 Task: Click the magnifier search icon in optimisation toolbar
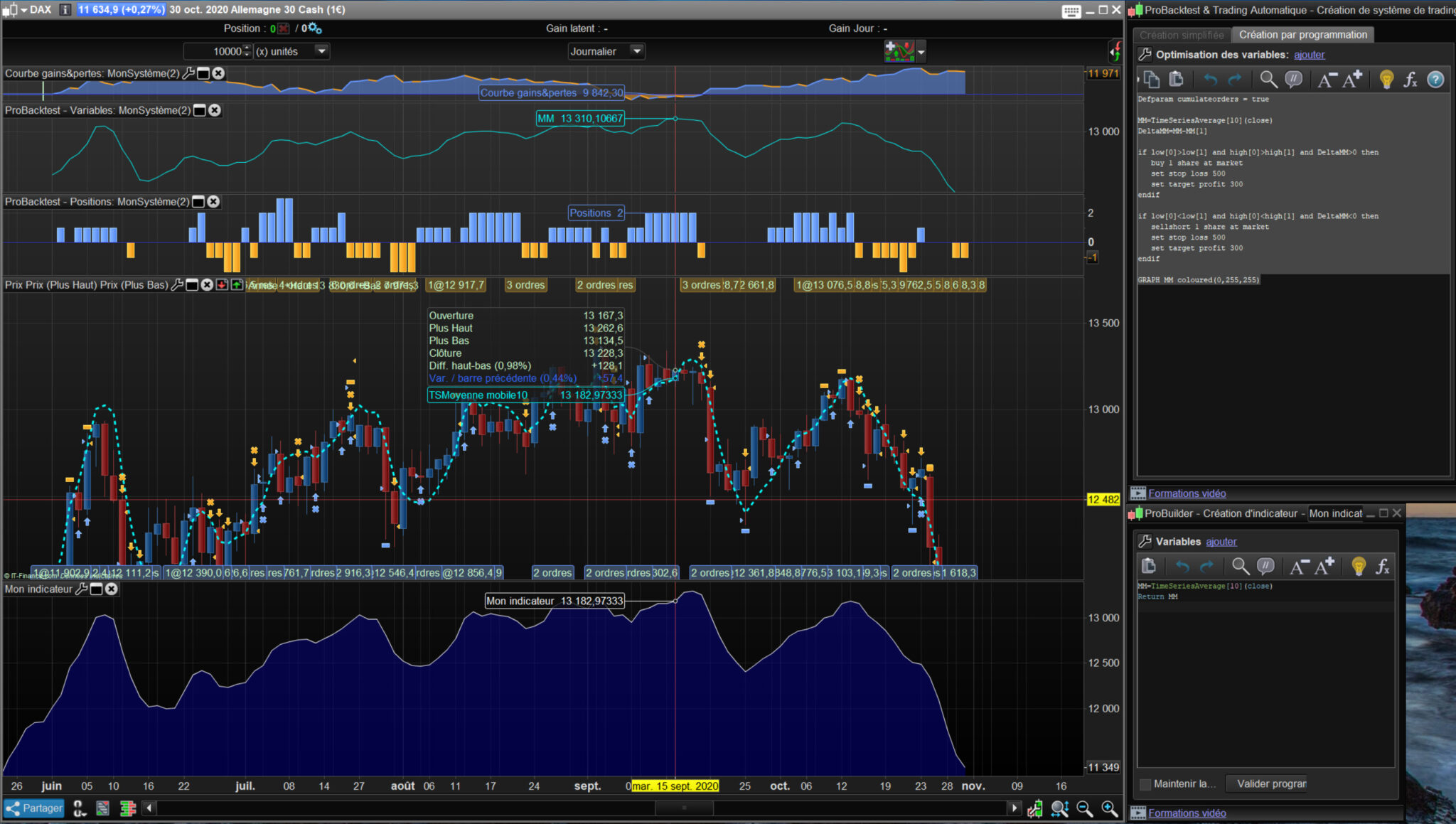point(1268,80)
